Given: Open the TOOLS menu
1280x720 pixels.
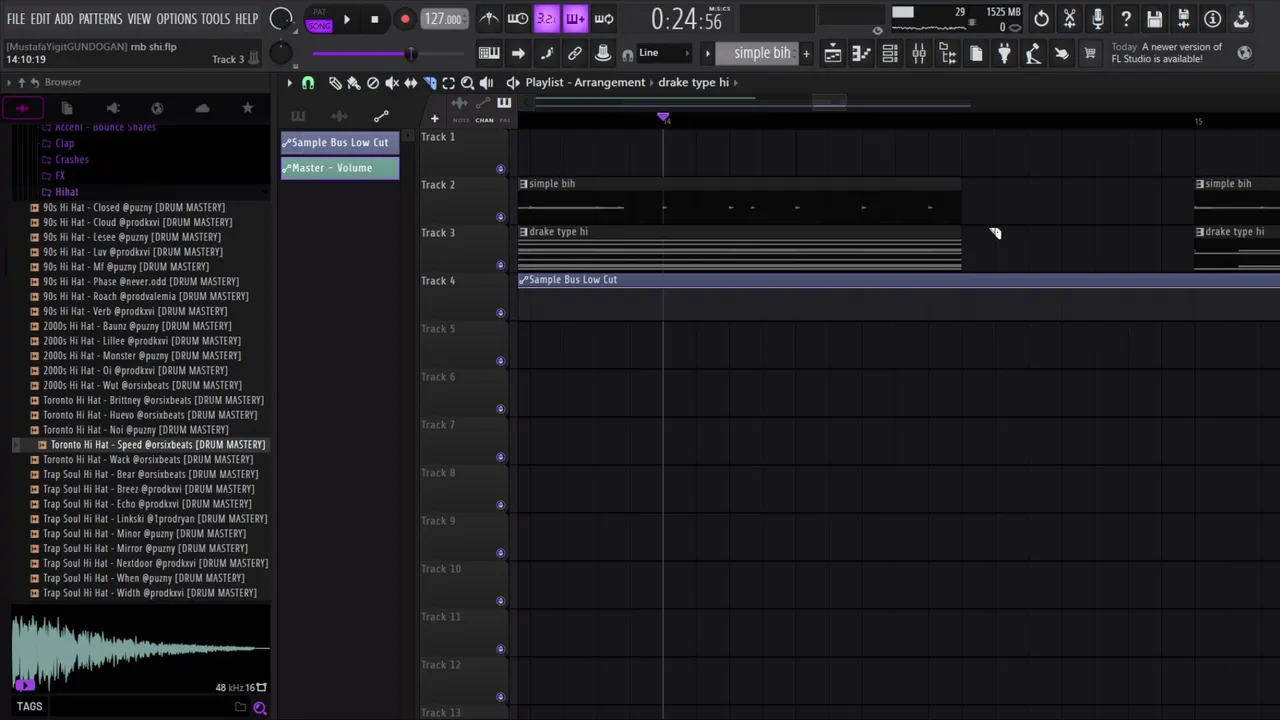Looking at the screenshot, I should (x=215, y=19).
